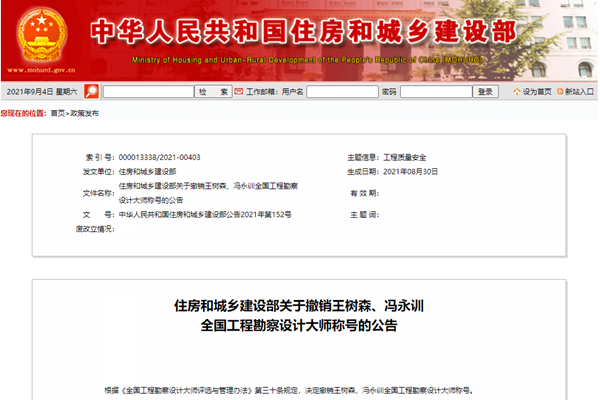Open 政策发布 in the breadcrumb
600x400 pixels.
coord(83,113)
